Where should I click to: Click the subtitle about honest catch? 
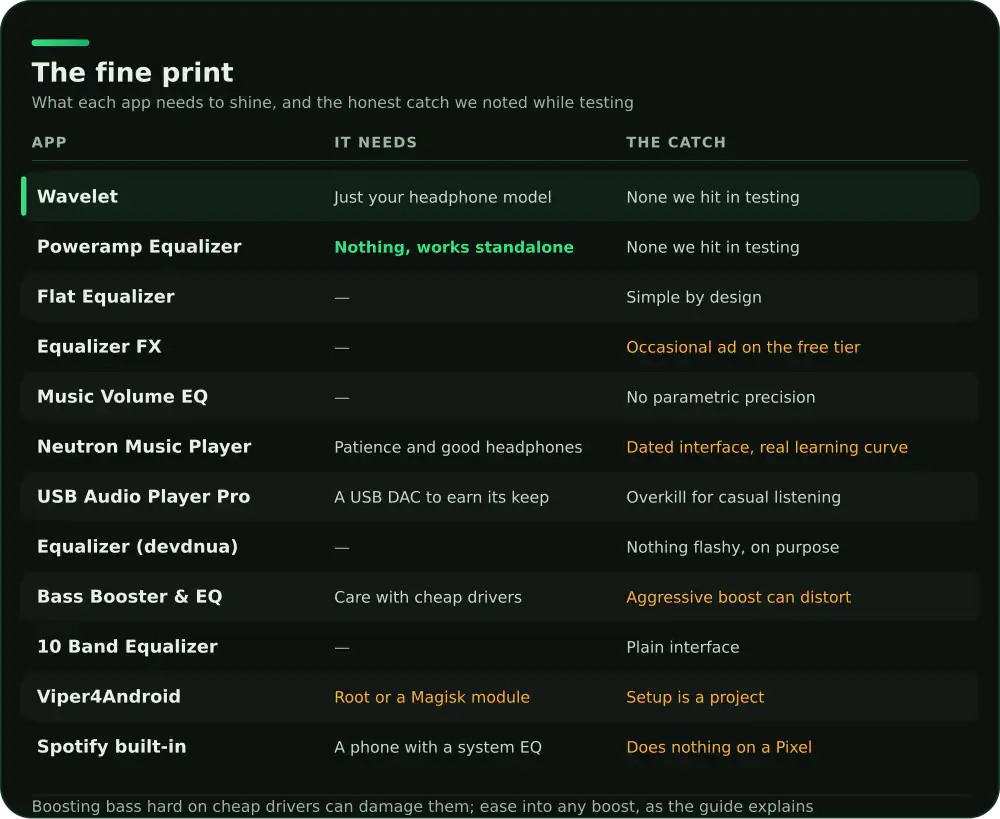click(x=332, y=103)
